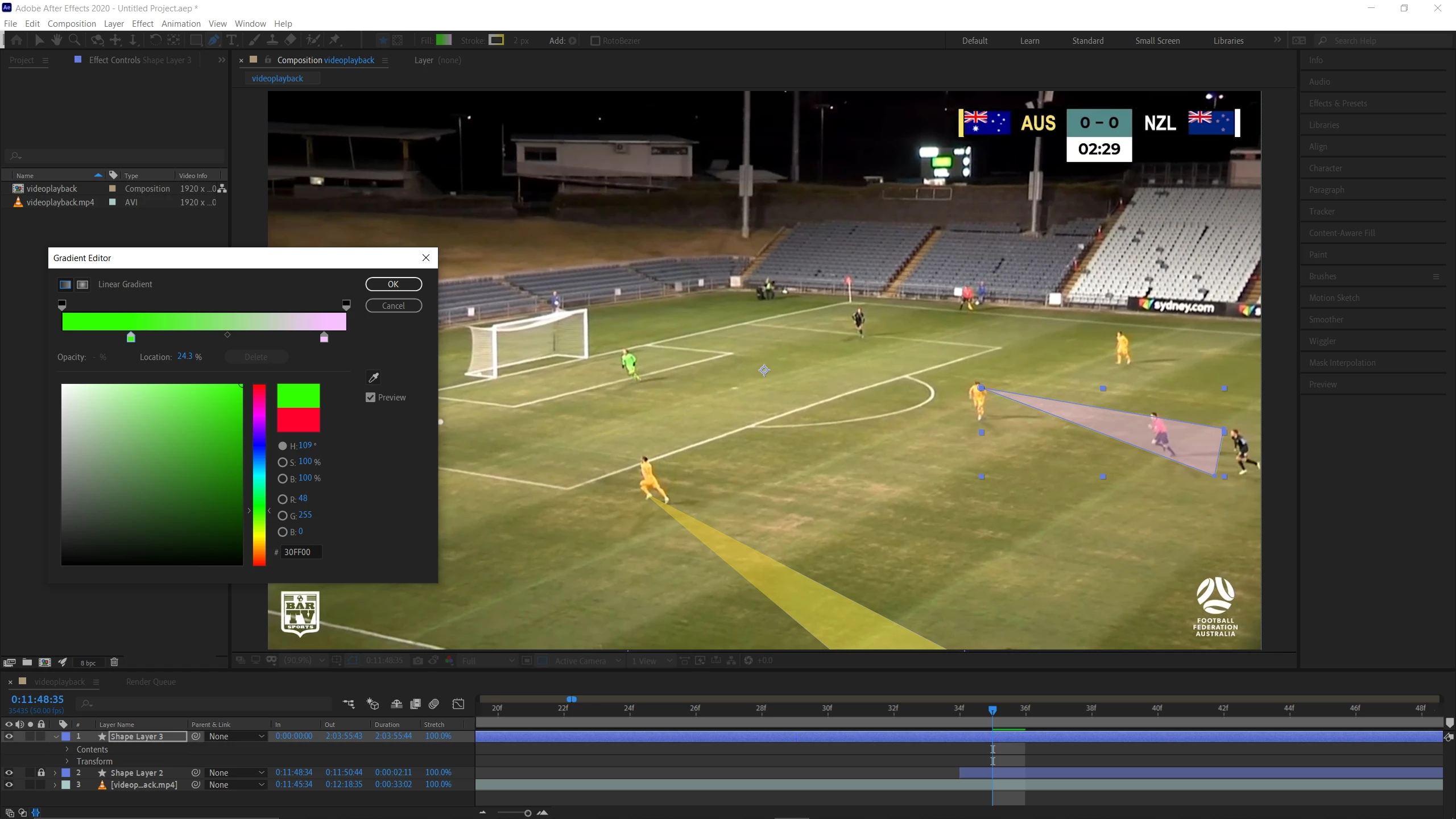Hide Shape Layer 2 with eye icon
This screenshot has height=819, width=1456.
tap(9, 772)
